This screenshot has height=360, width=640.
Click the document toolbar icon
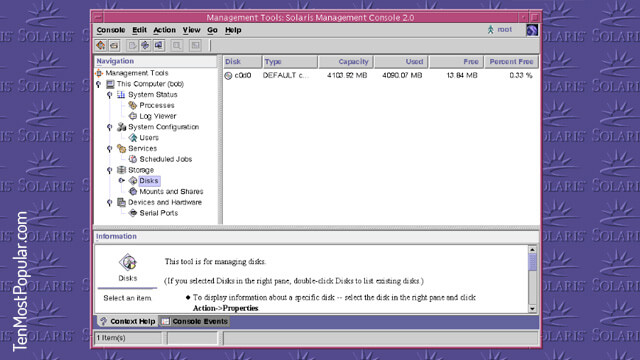coord(132,45)
